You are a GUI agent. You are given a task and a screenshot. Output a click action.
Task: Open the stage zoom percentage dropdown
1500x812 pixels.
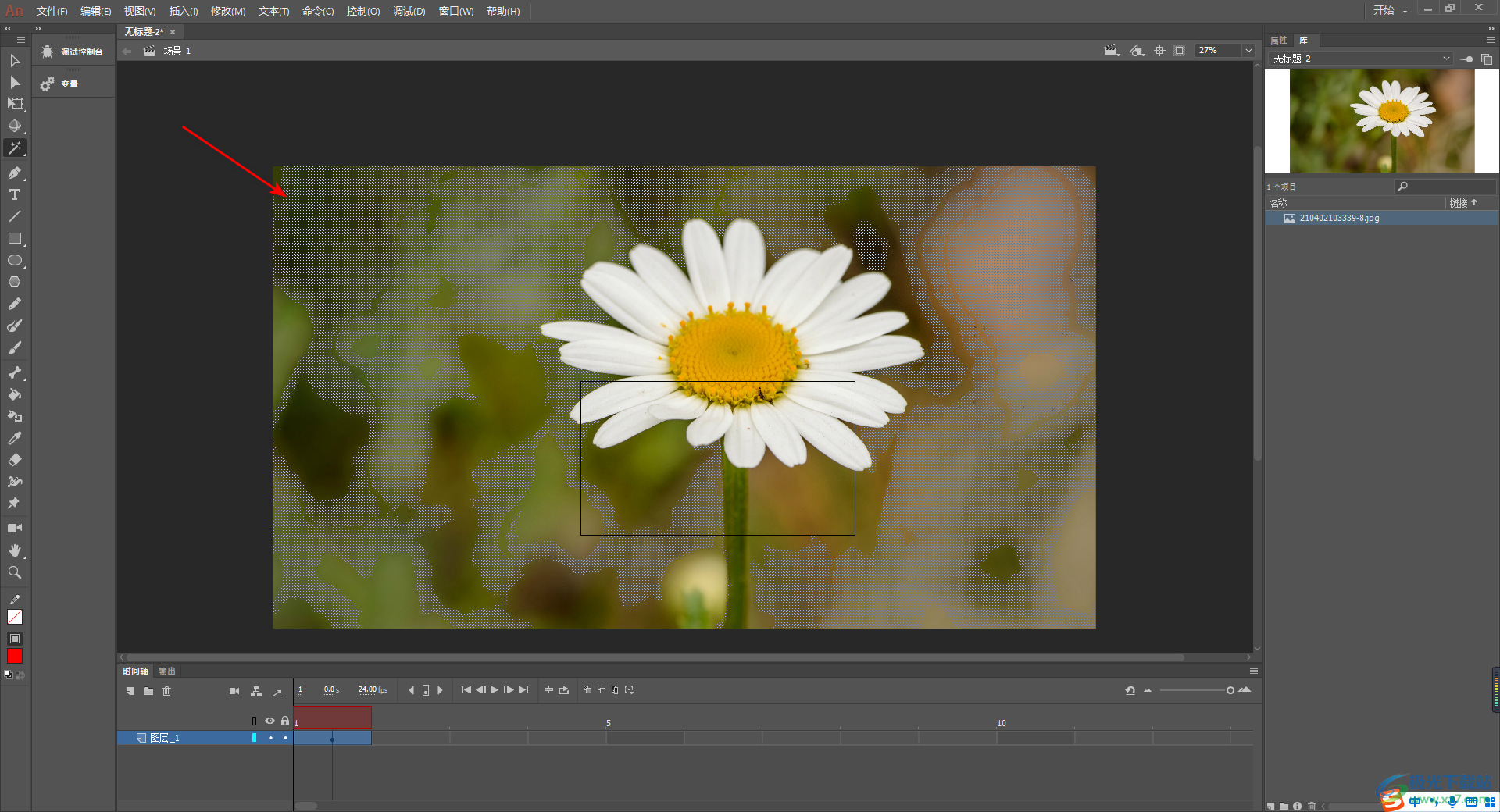[1248, 51]
